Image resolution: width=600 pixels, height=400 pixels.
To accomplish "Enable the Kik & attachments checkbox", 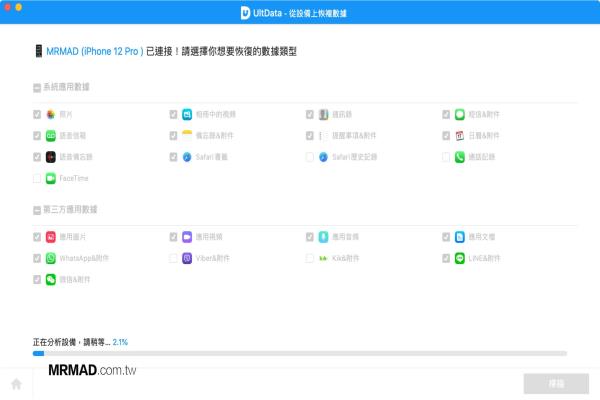I will click(x=310, y=258).
